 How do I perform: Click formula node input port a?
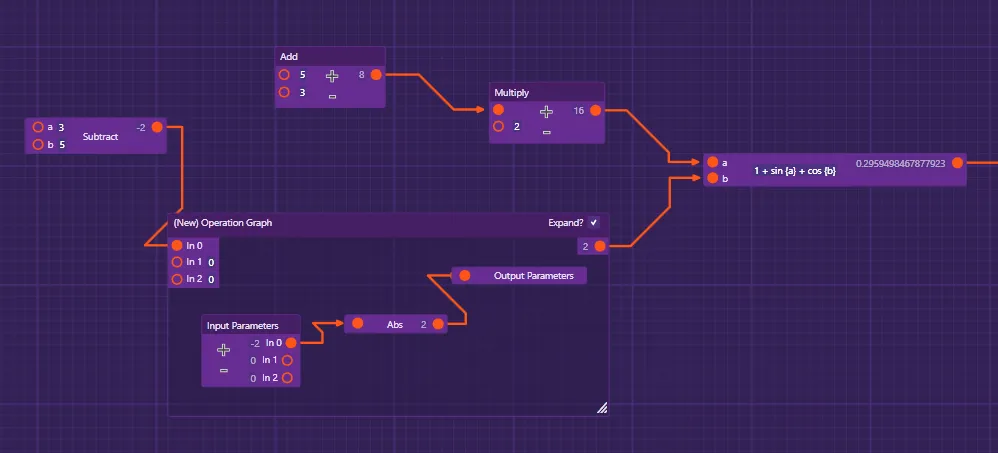(x=713, y=162)
